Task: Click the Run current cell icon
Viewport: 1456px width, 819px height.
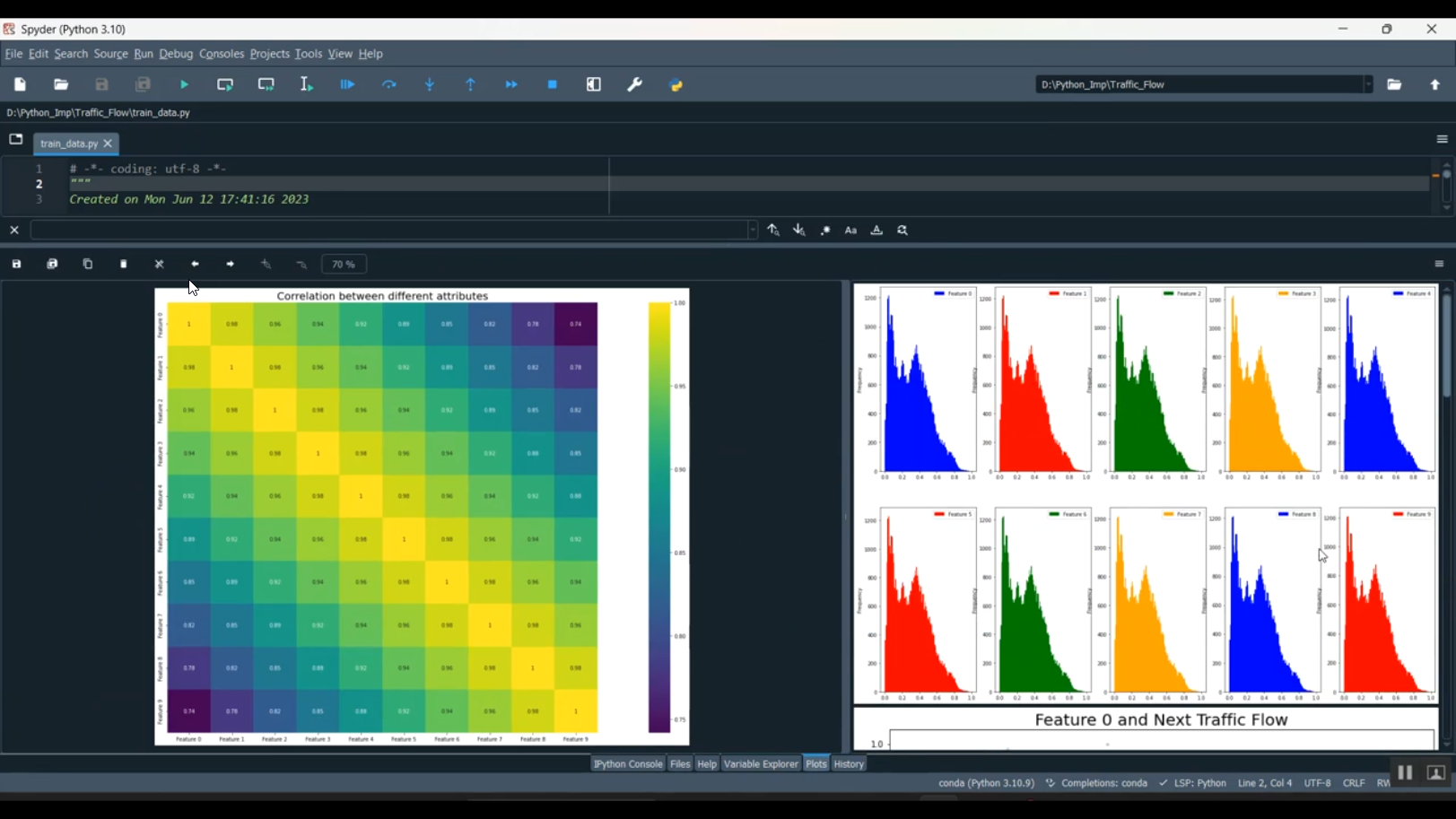Action: (x=225, y=84)
